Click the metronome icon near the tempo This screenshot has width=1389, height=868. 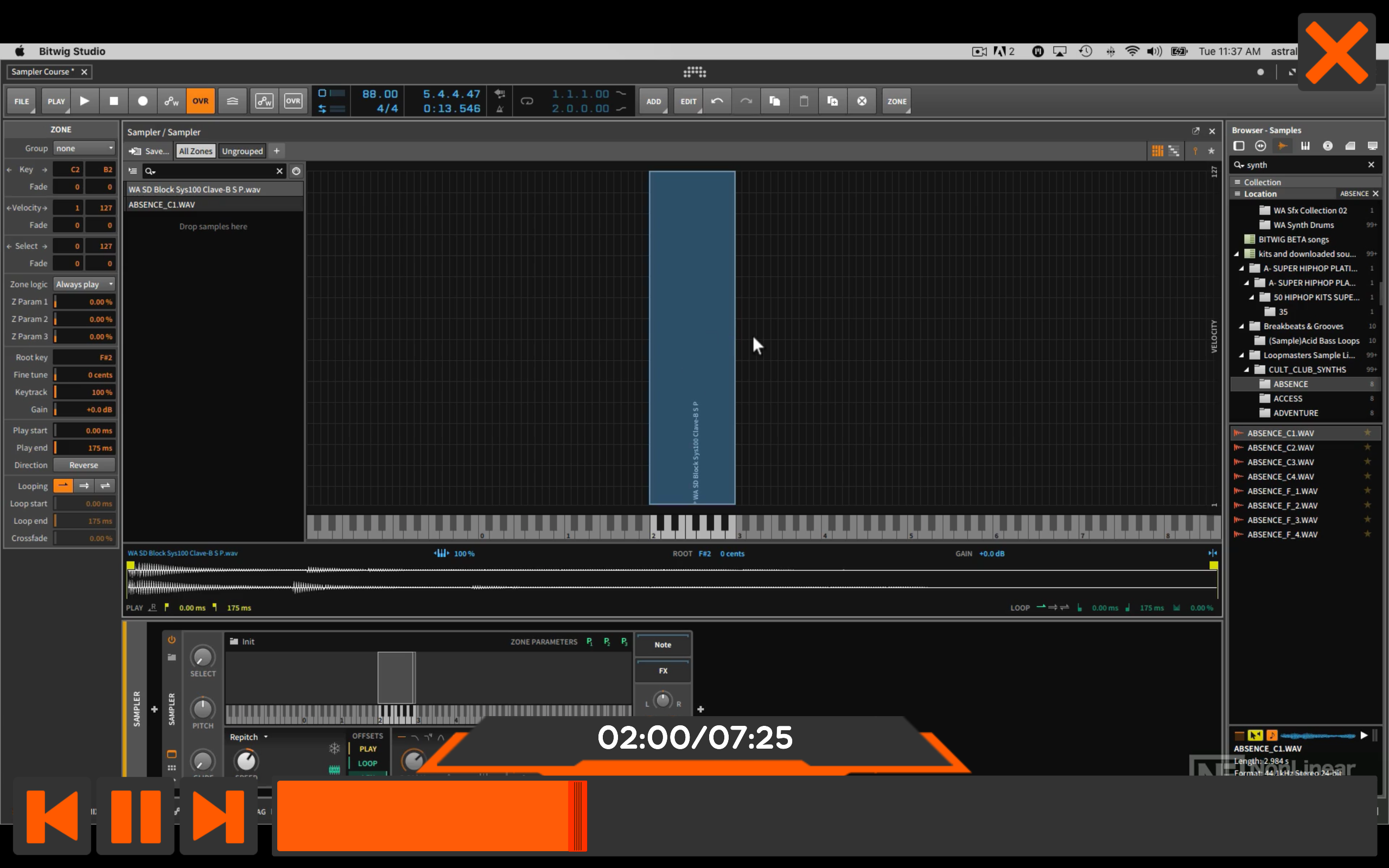coord(500,108)
